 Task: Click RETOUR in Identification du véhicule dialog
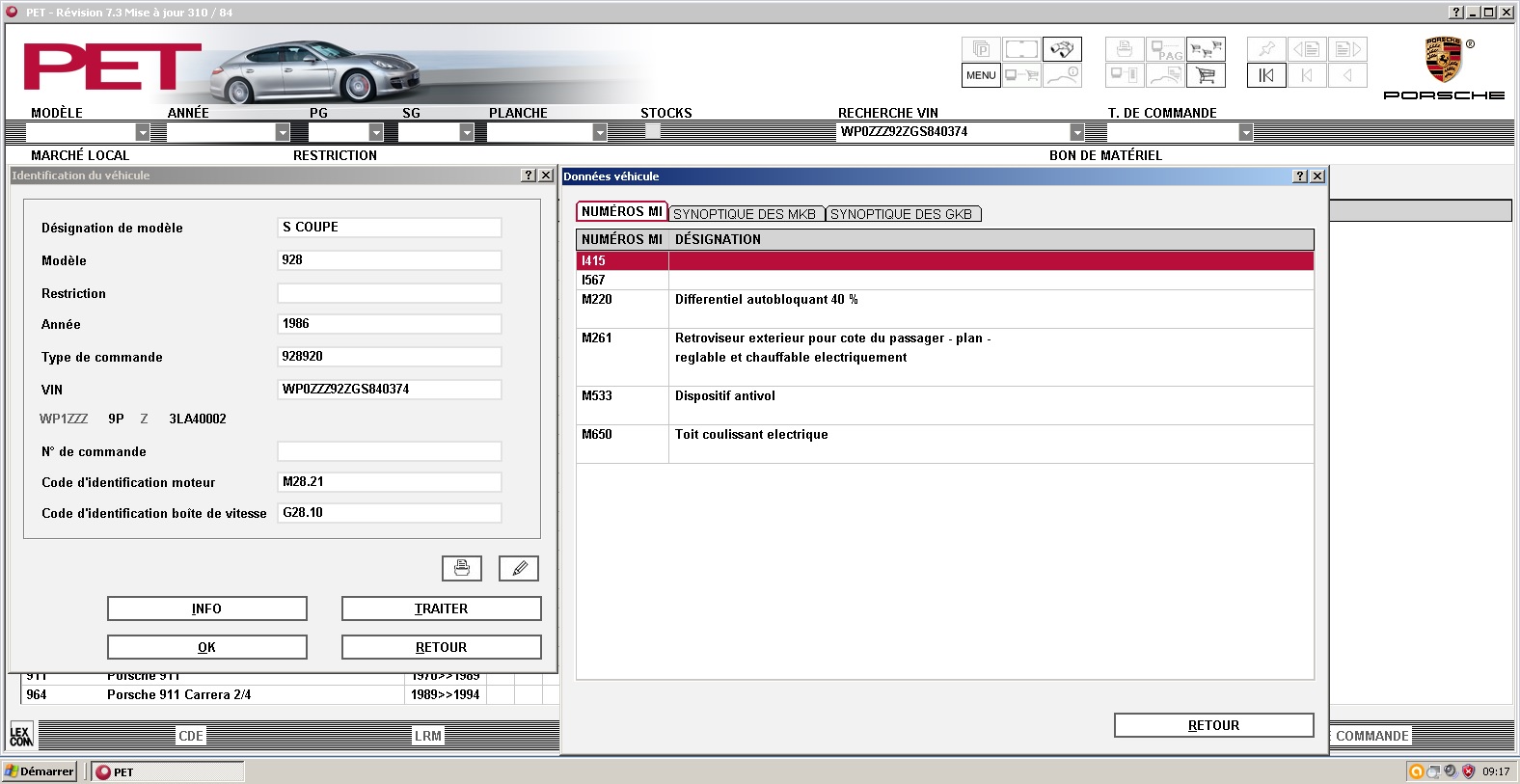(x=442, y=647)
